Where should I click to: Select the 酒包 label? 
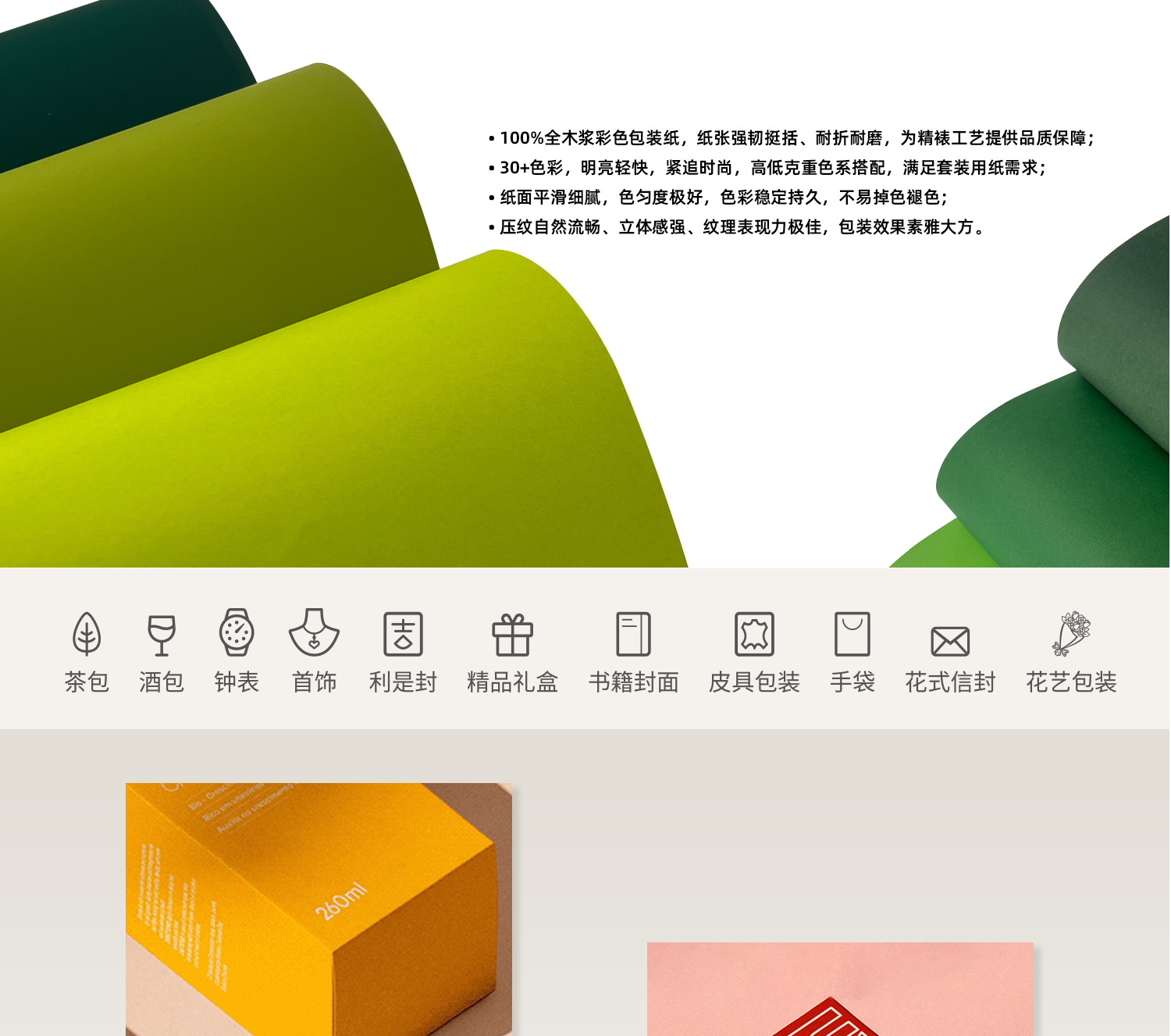point(162,682)
